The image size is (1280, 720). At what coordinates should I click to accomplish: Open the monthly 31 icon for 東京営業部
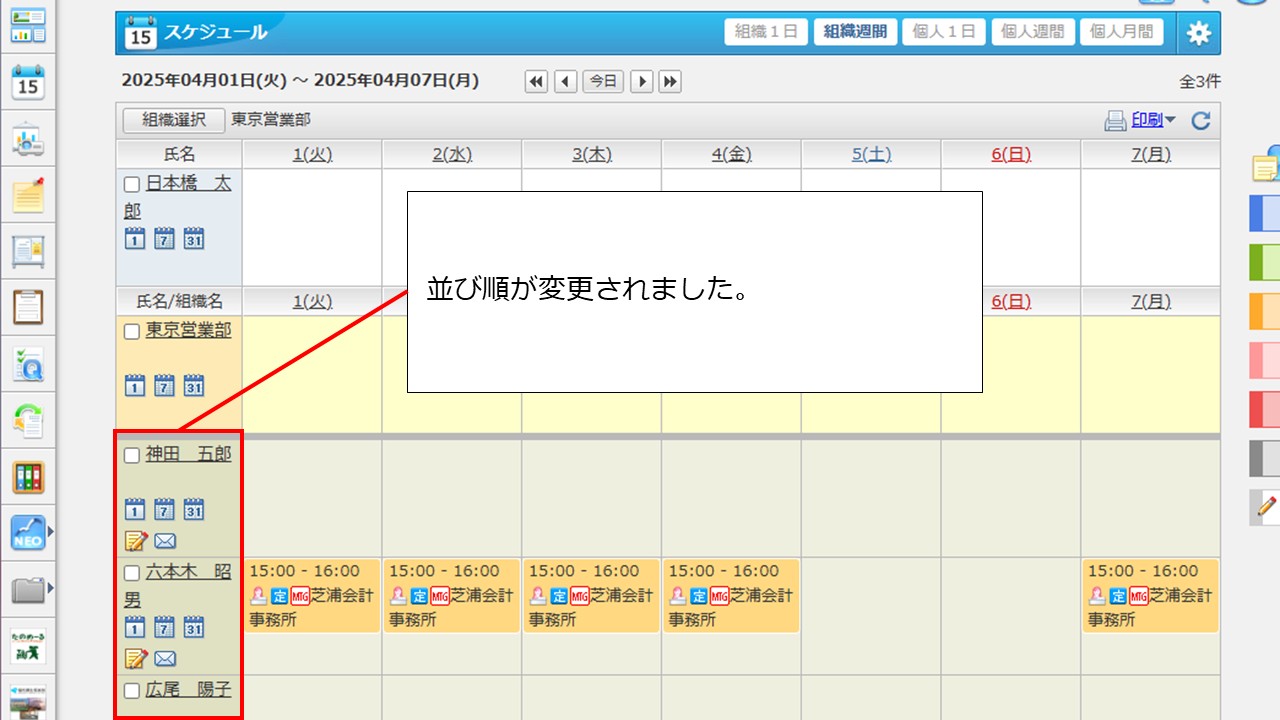click(x=194, y=386)
